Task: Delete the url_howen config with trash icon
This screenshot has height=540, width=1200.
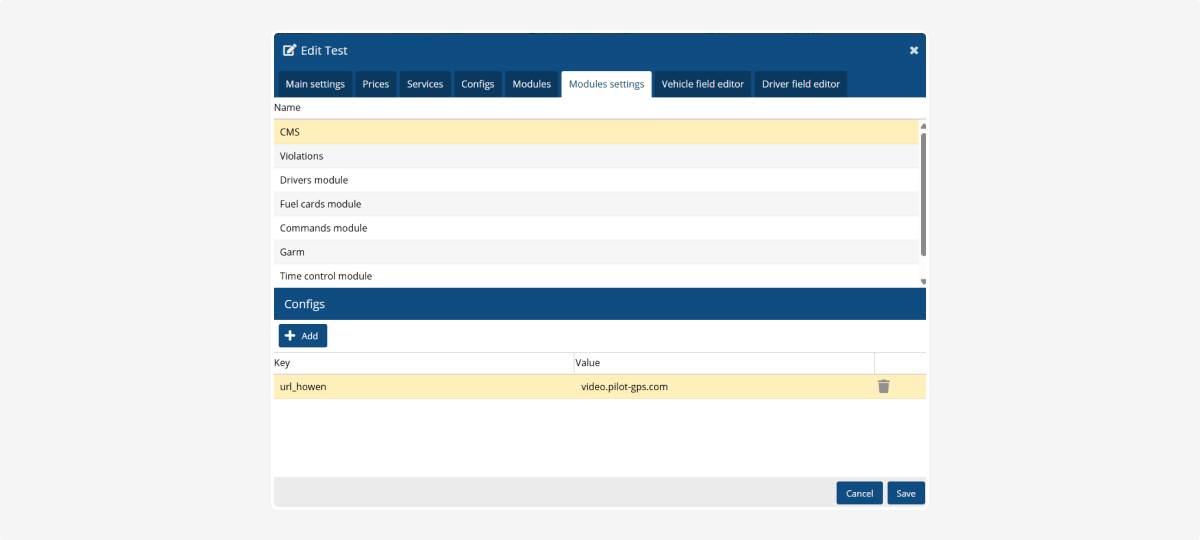Action: [883, 387]
